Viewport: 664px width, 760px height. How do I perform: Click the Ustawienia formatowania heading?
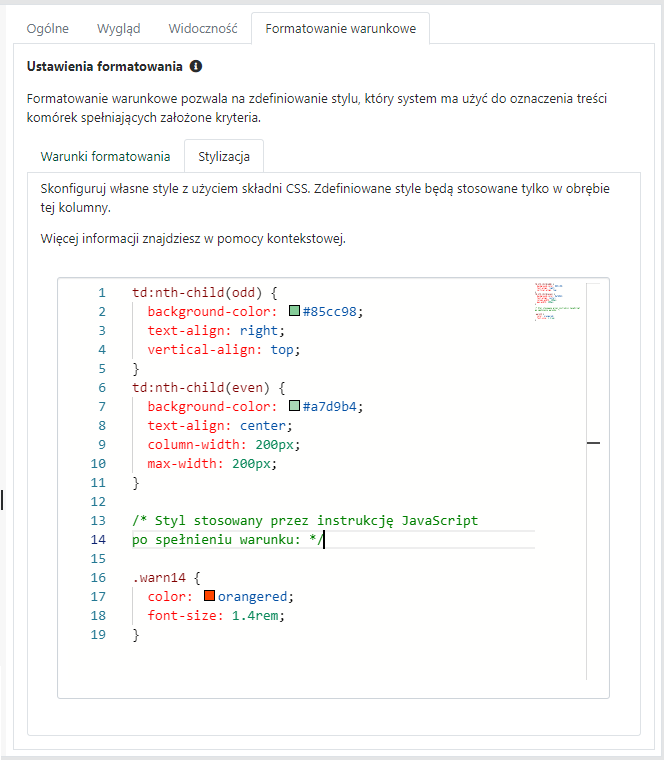point(105,66)
